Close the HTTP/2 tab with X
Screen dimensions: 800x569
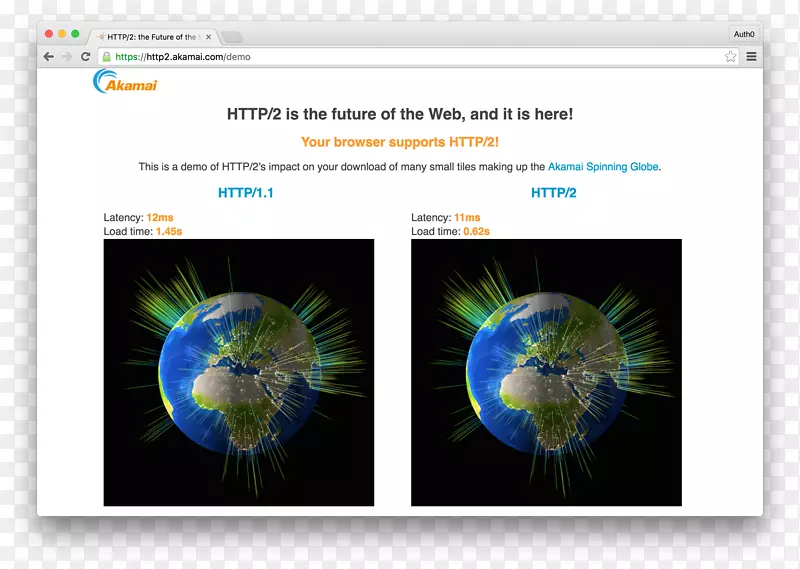(208, 37)
